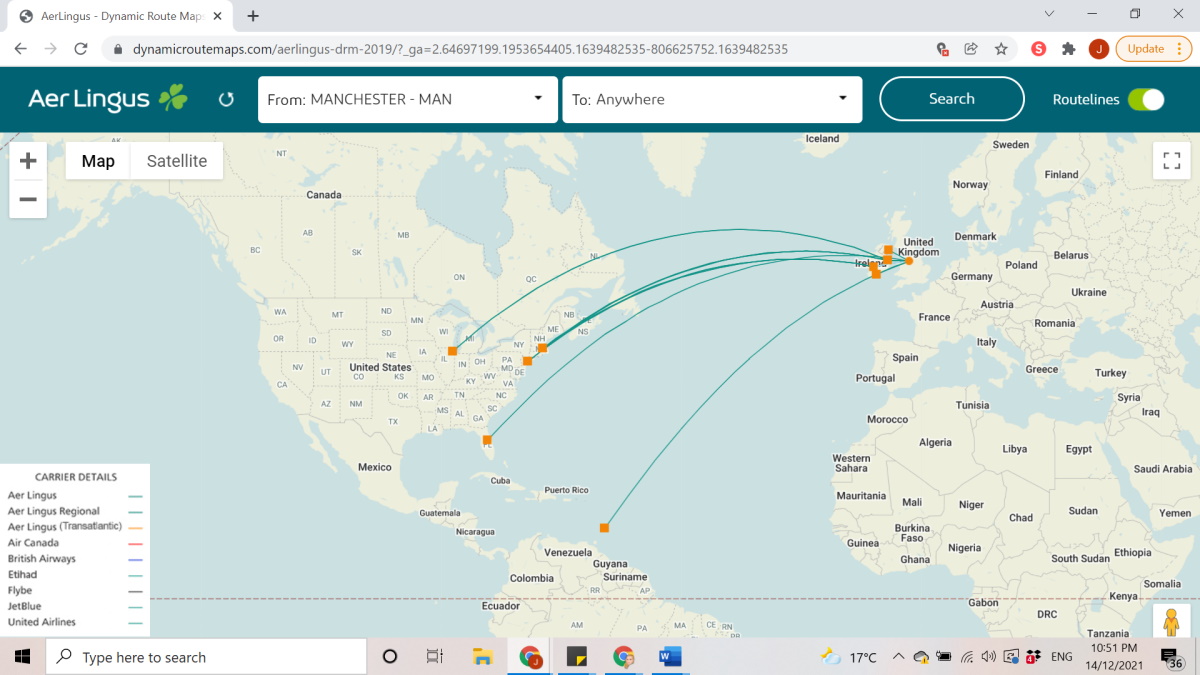Click the Aer Lingus legend color line
Screen dimensions: 1200x675
pos(136,496)
